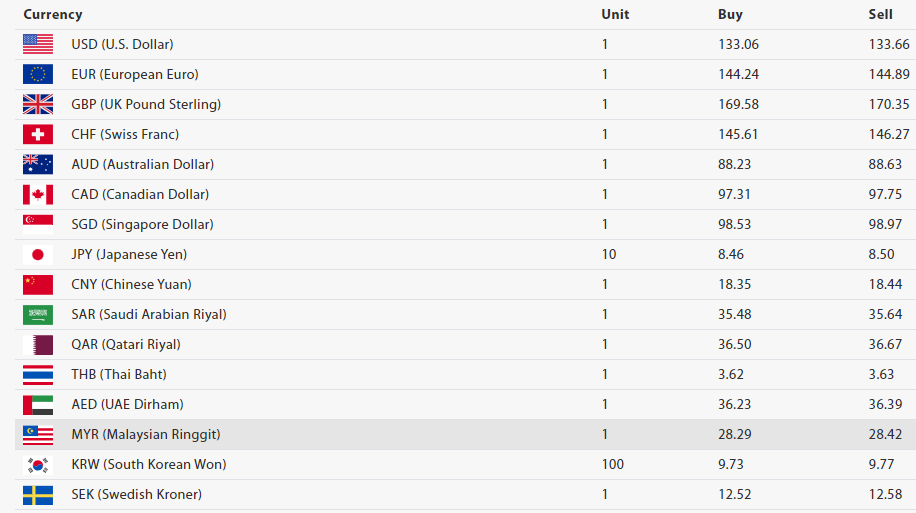Click the United States flag icon
916x513 pixels.
point(38,44)
